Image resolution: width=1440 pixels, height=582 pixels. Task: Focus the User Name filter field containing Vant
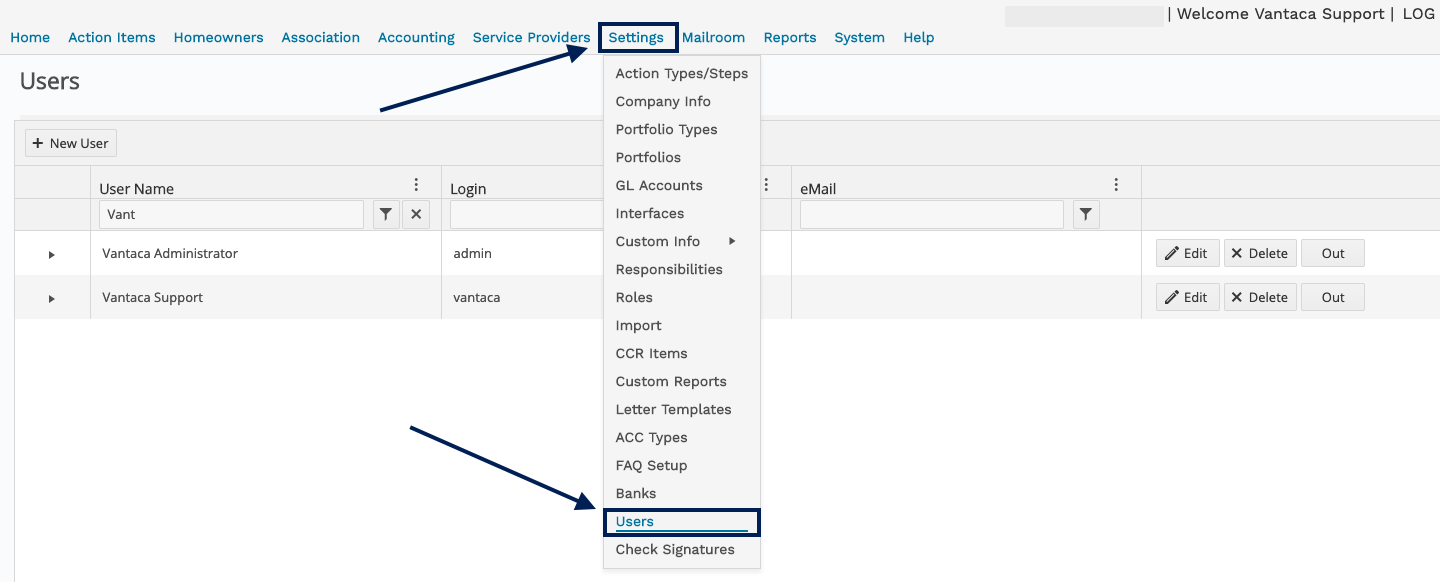pyautogui.click(x=231, y=214)
